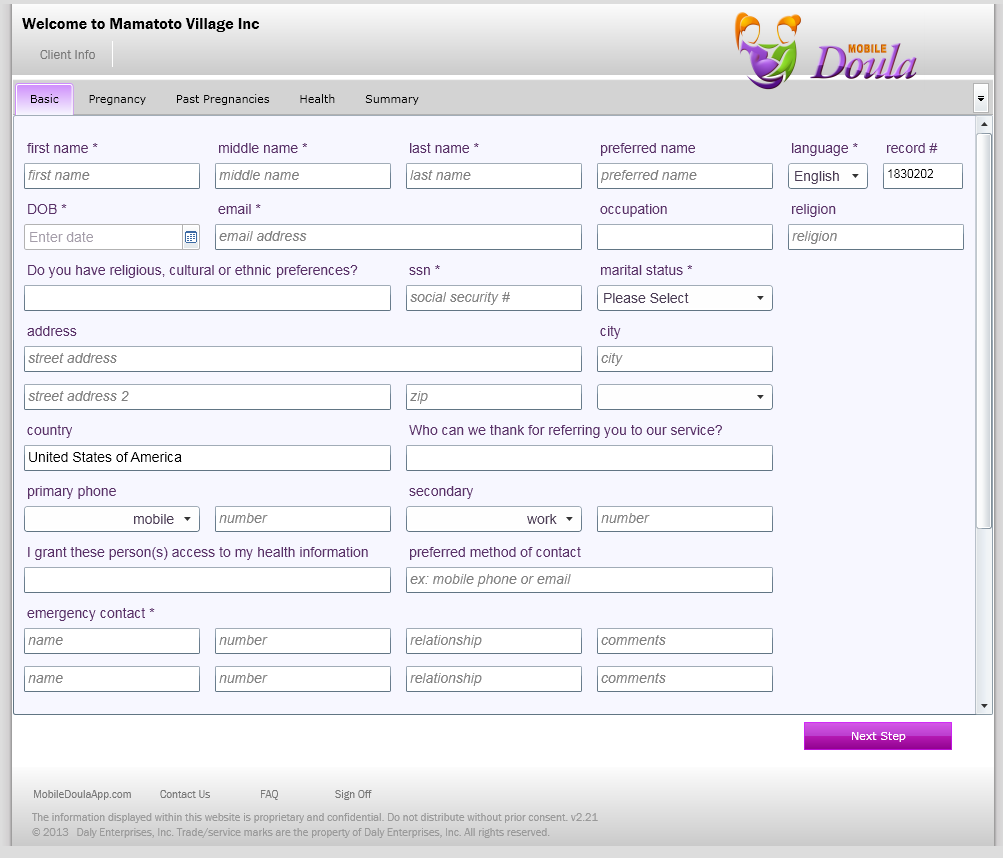The image size is (1003, 858).
Task: Focus the second emergency contact comments field
Action: point(684,679)
